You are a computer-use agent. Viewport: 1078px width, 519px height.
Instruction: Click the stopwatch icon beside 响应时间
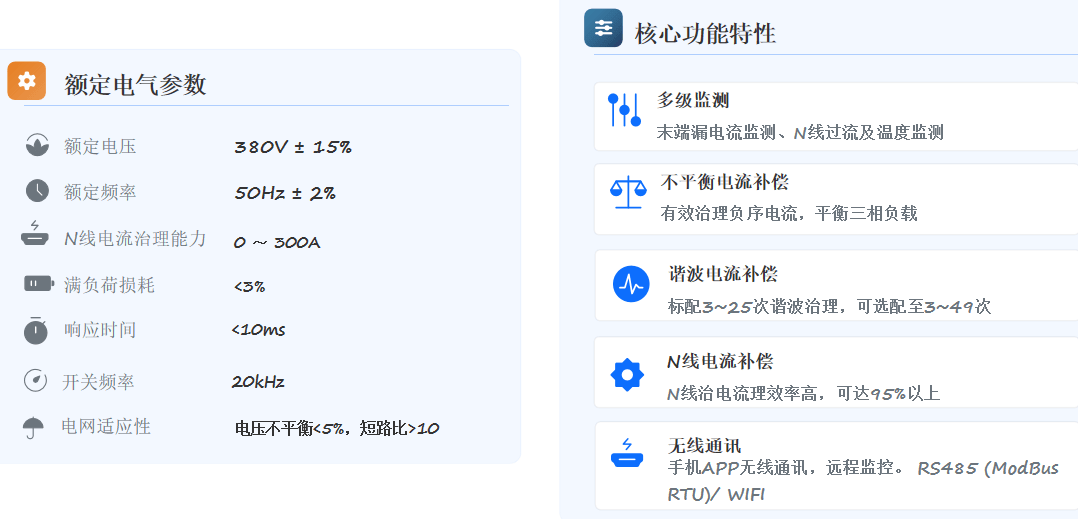(36, 331)
